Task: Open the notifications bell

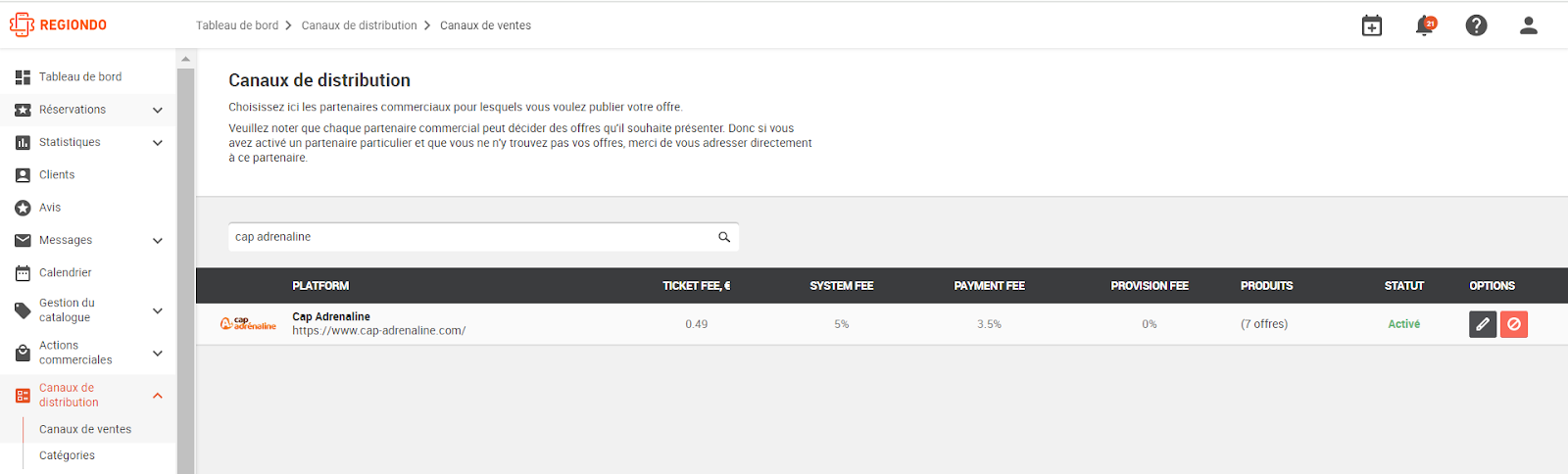Action: coord(1425,25)
